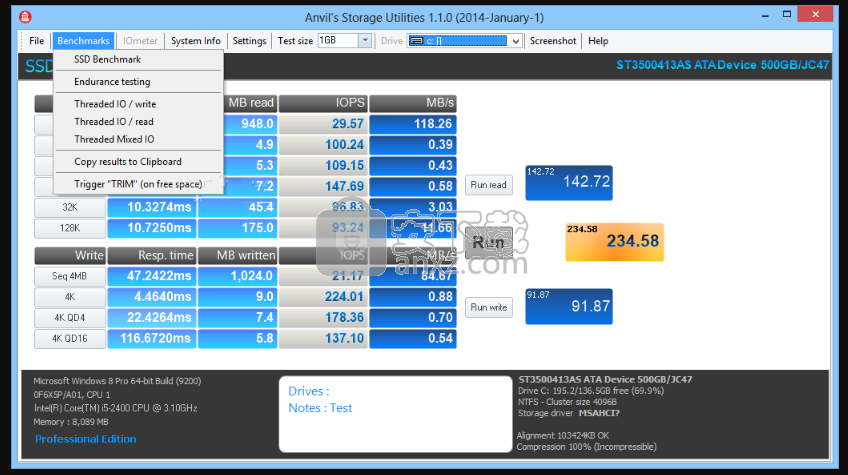Click the MB written column header

(237, 255)
